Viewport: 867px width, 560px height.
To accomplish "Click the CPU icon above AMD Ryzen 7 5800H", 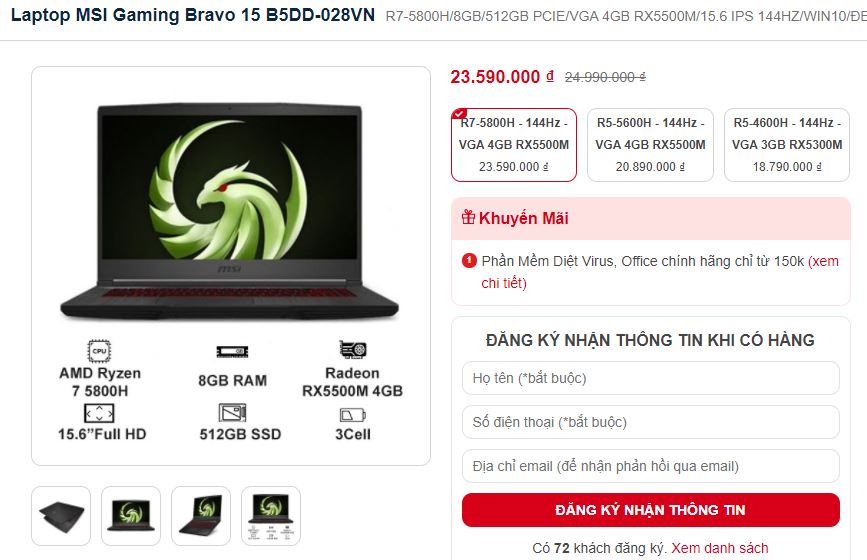I will click(x=100, y=351).
